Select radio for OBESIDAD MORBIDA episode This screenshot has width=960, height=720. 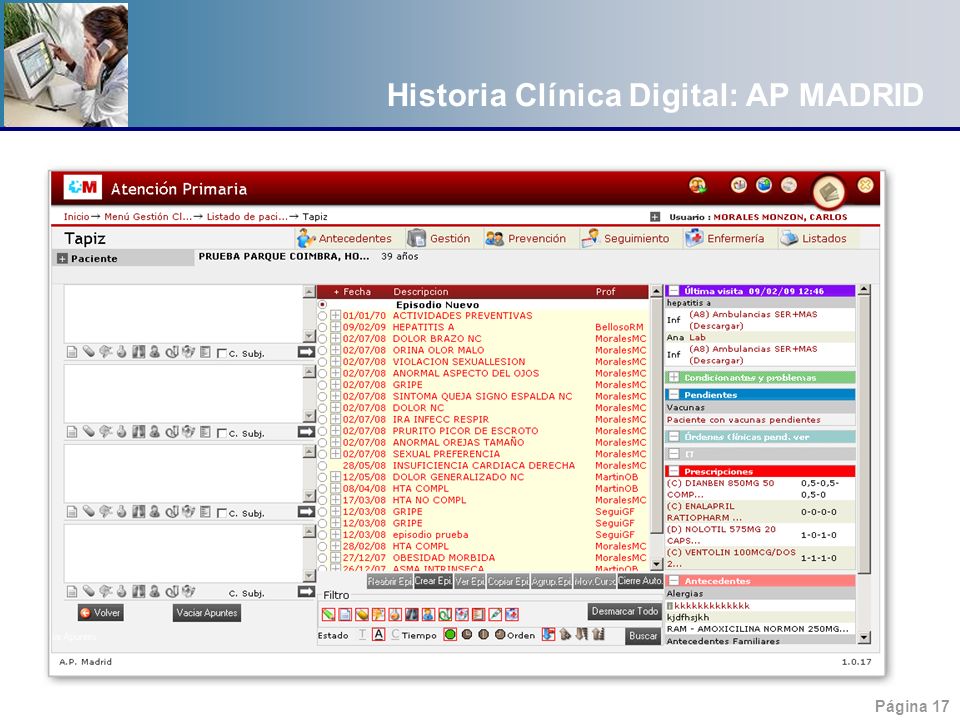point(323,558)
